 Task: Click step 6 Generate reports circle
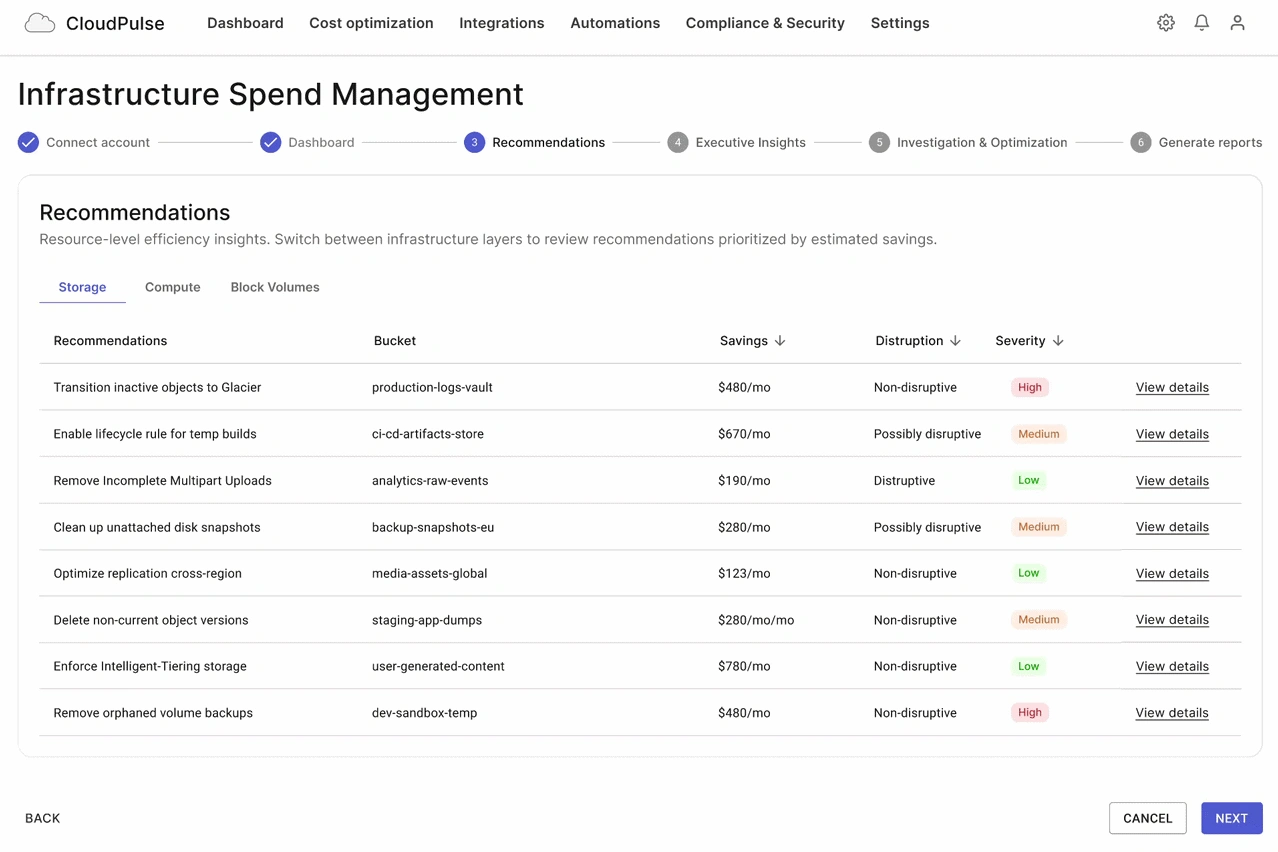(1141, 142)
